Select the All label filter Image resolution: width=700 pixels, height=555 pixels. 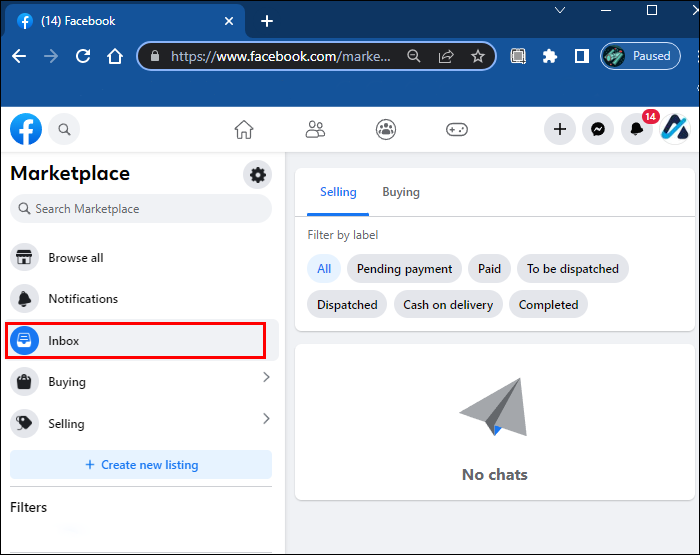point(324,268)
